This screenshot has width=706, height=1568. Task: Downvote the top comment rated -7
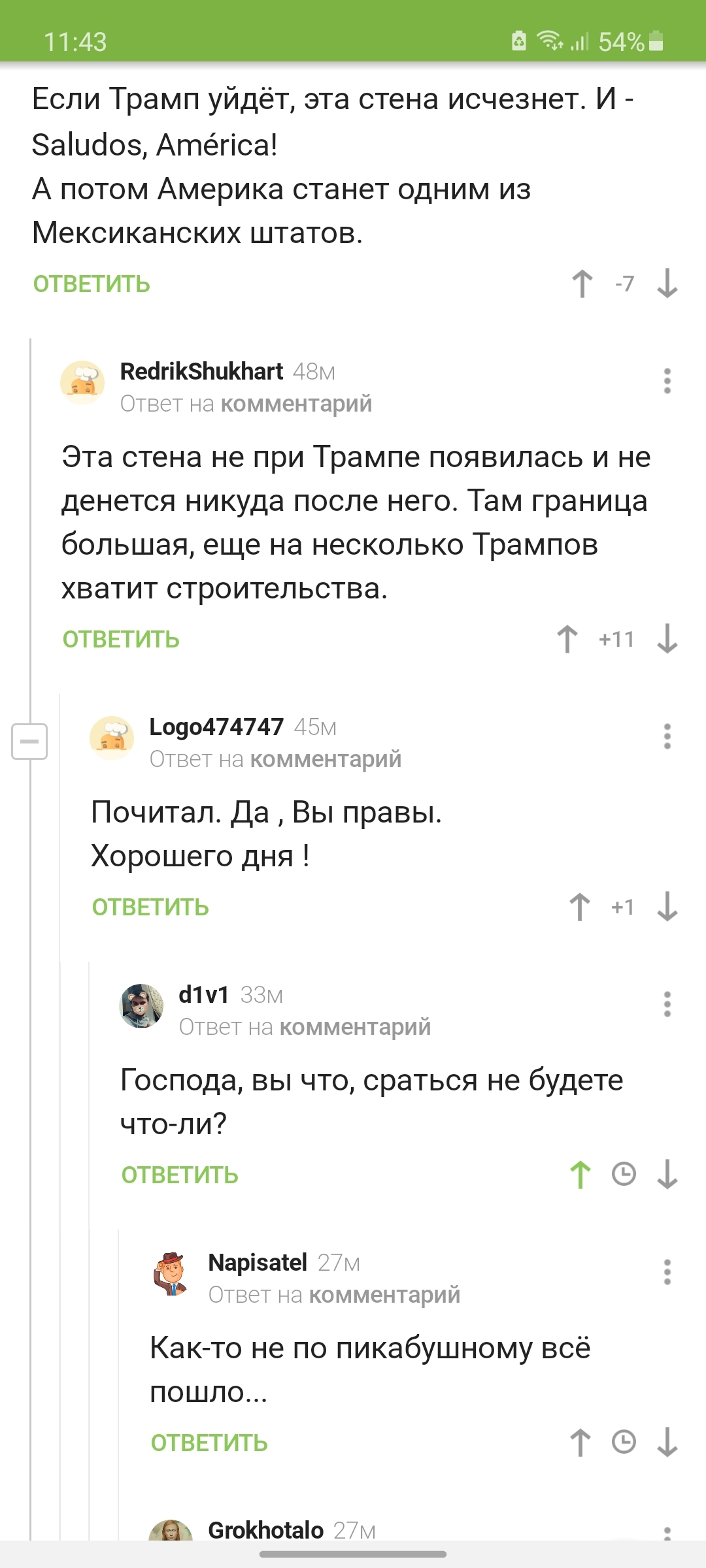667,284
